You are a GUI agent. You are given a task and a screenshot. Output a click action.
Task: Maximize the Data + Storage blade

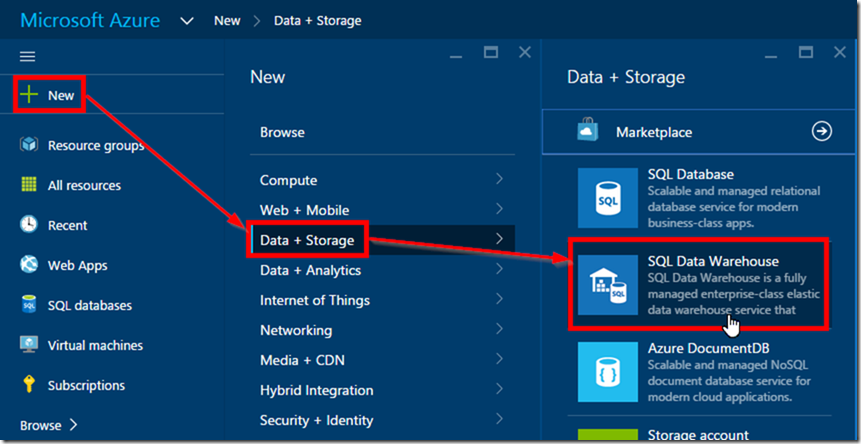click(806, 52)
